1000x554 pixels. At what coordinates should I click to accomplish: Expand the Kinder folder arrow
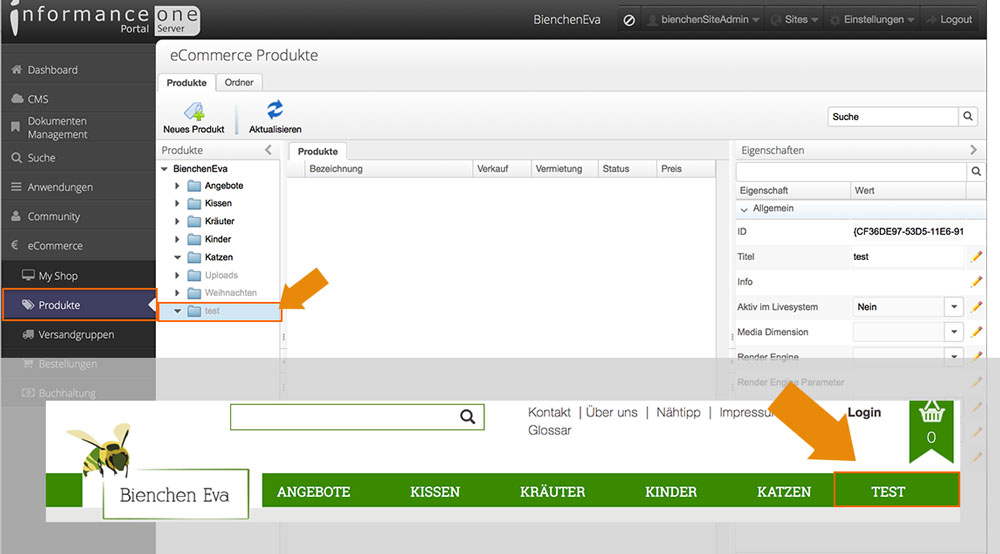(177, 239)
